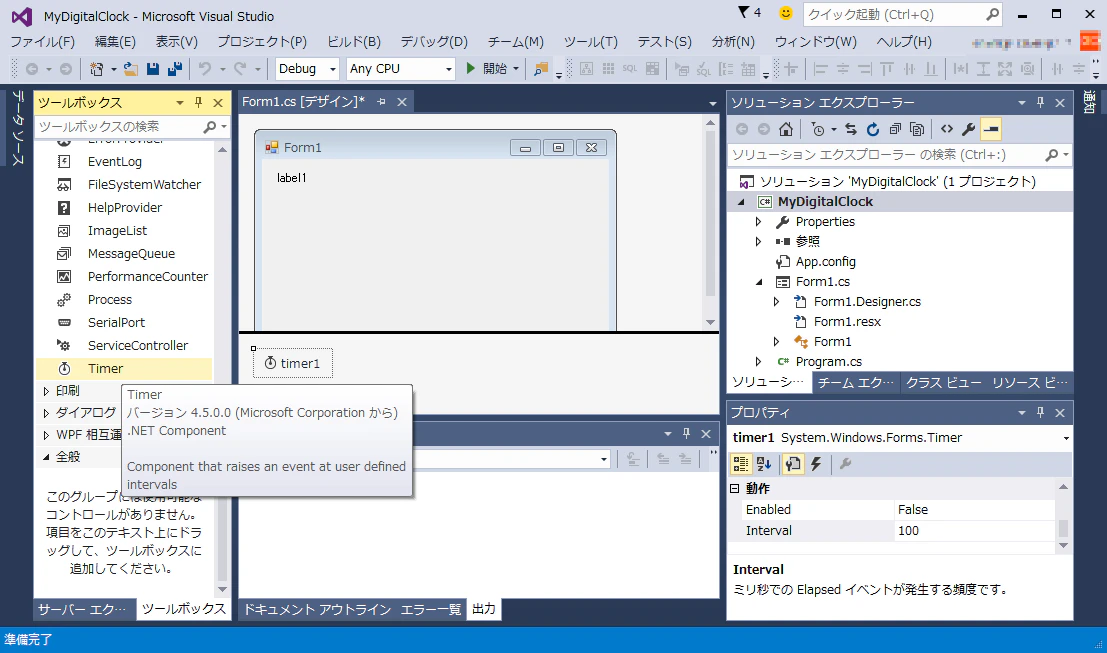
Task: Collapse the 動作 property category
Action: click(x=734, y=489)
